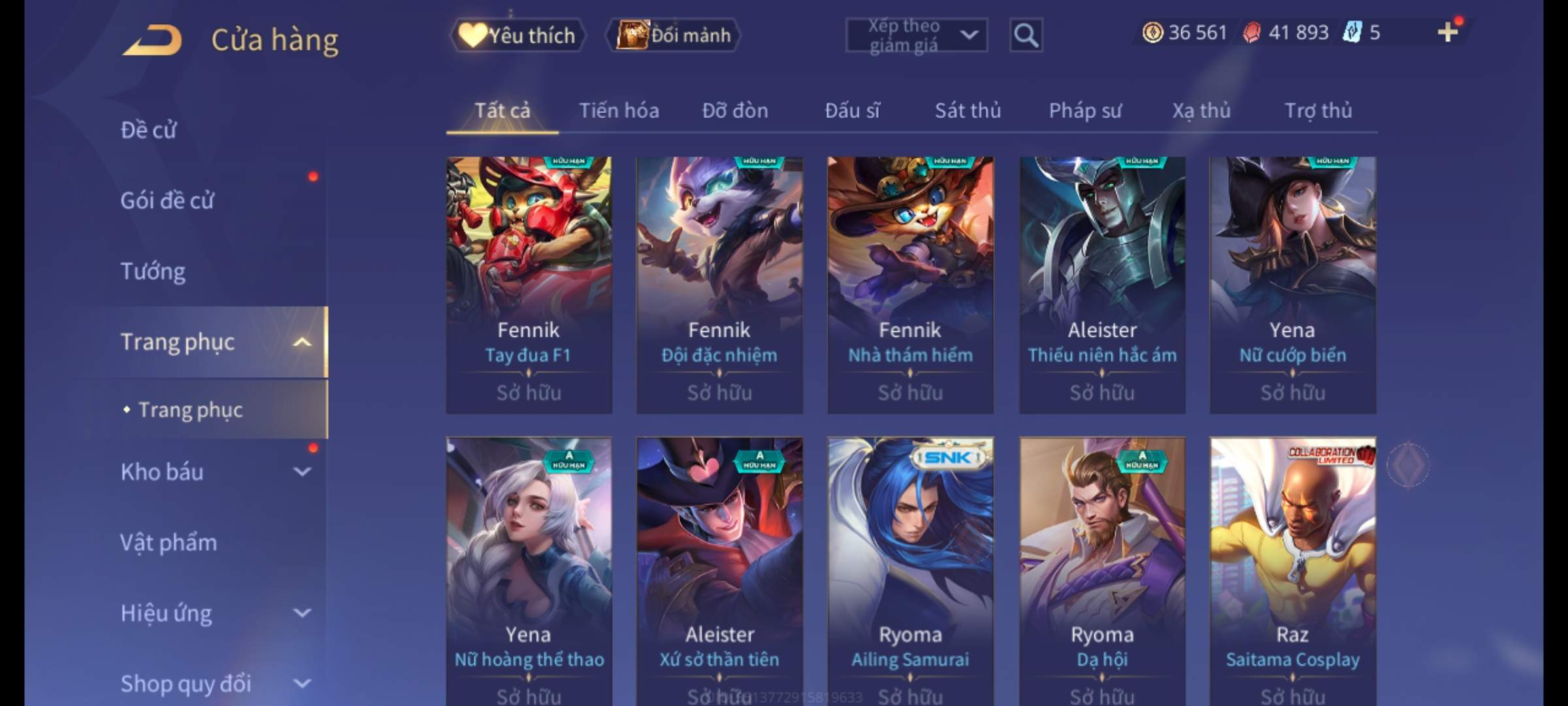The image size is (1568, 706).
Task: Expand the Kho báu sidebar section
Action: pyautogui.click(x=302, y=471)
